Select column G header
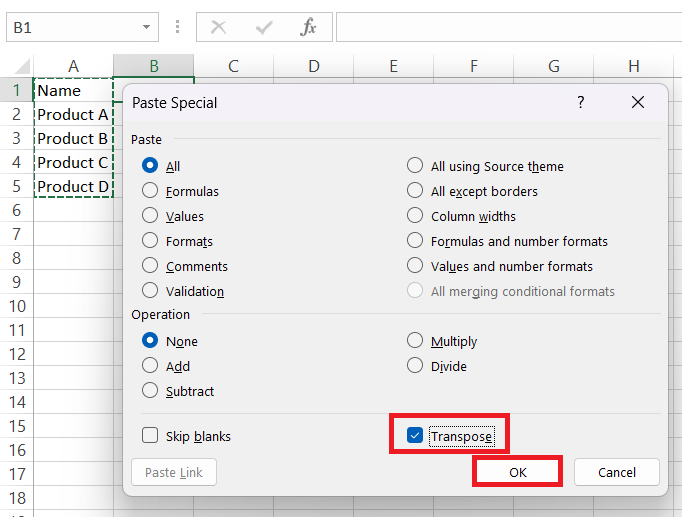 click(554, 66)
